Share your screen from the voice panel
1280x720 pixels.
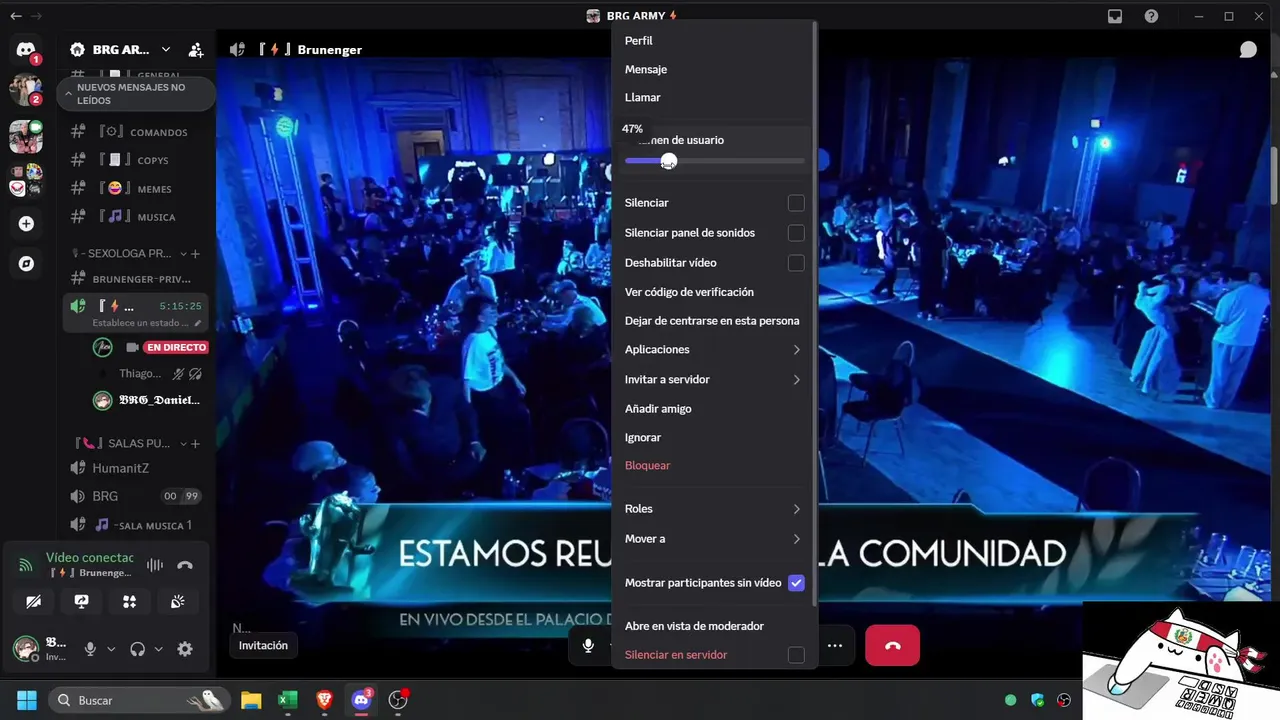(82, 602)
